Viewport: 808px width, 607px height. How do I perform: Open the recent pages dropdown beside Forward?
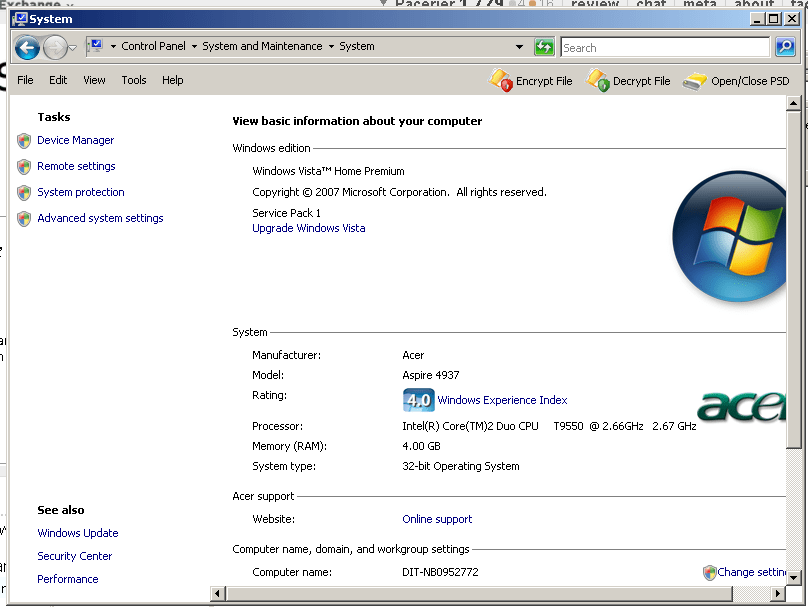point(73,48)
